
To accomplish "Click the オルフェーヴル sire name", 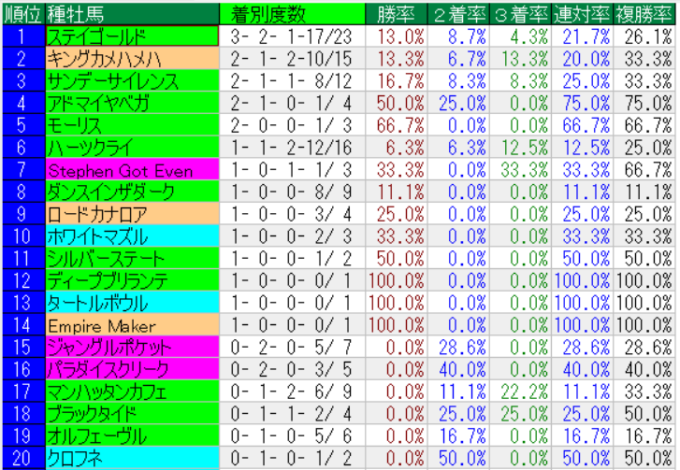I will [130, 437].
